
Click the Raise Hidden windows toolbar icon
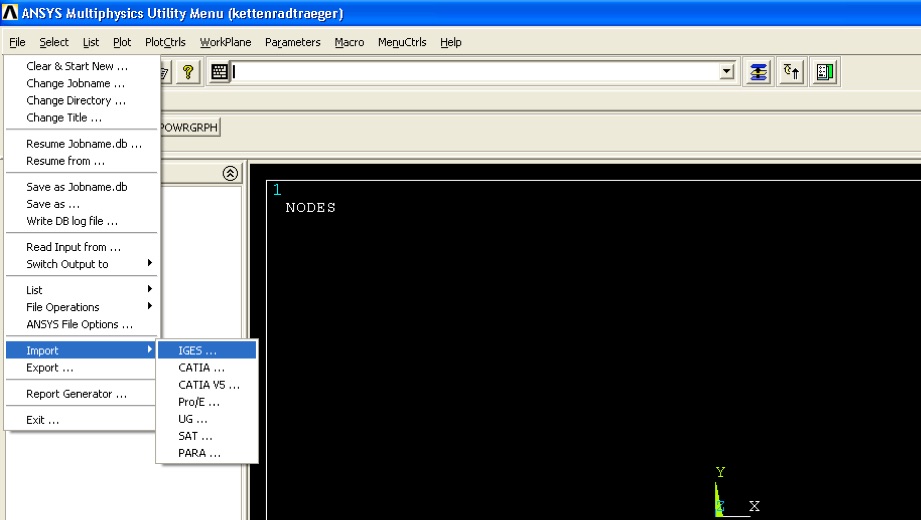click(758, 72)
